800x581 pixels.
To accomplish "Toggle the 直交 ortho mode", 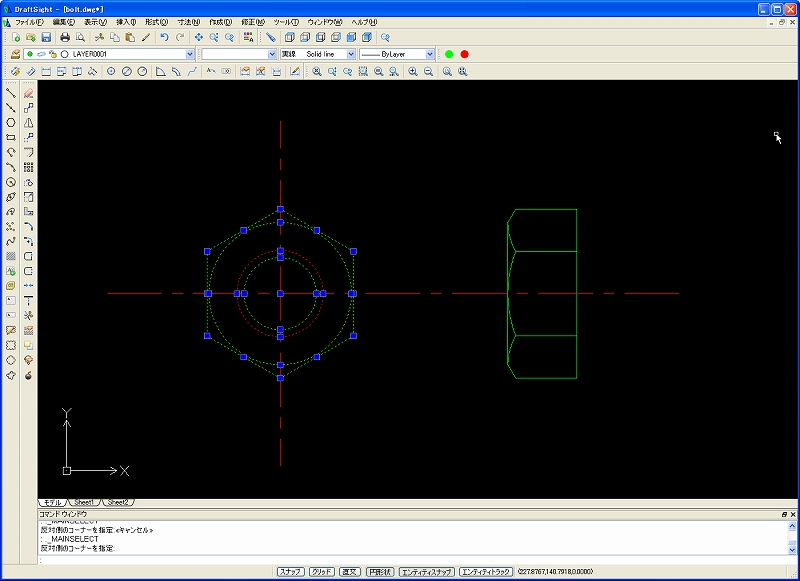I will coord(349,572).
